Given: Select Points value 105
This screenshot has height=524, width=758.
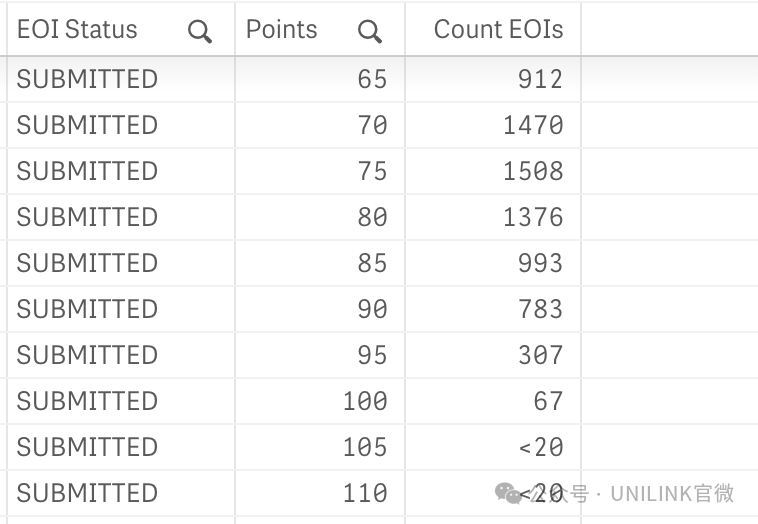Looking at the screenshot, I should tap(365, 447).
